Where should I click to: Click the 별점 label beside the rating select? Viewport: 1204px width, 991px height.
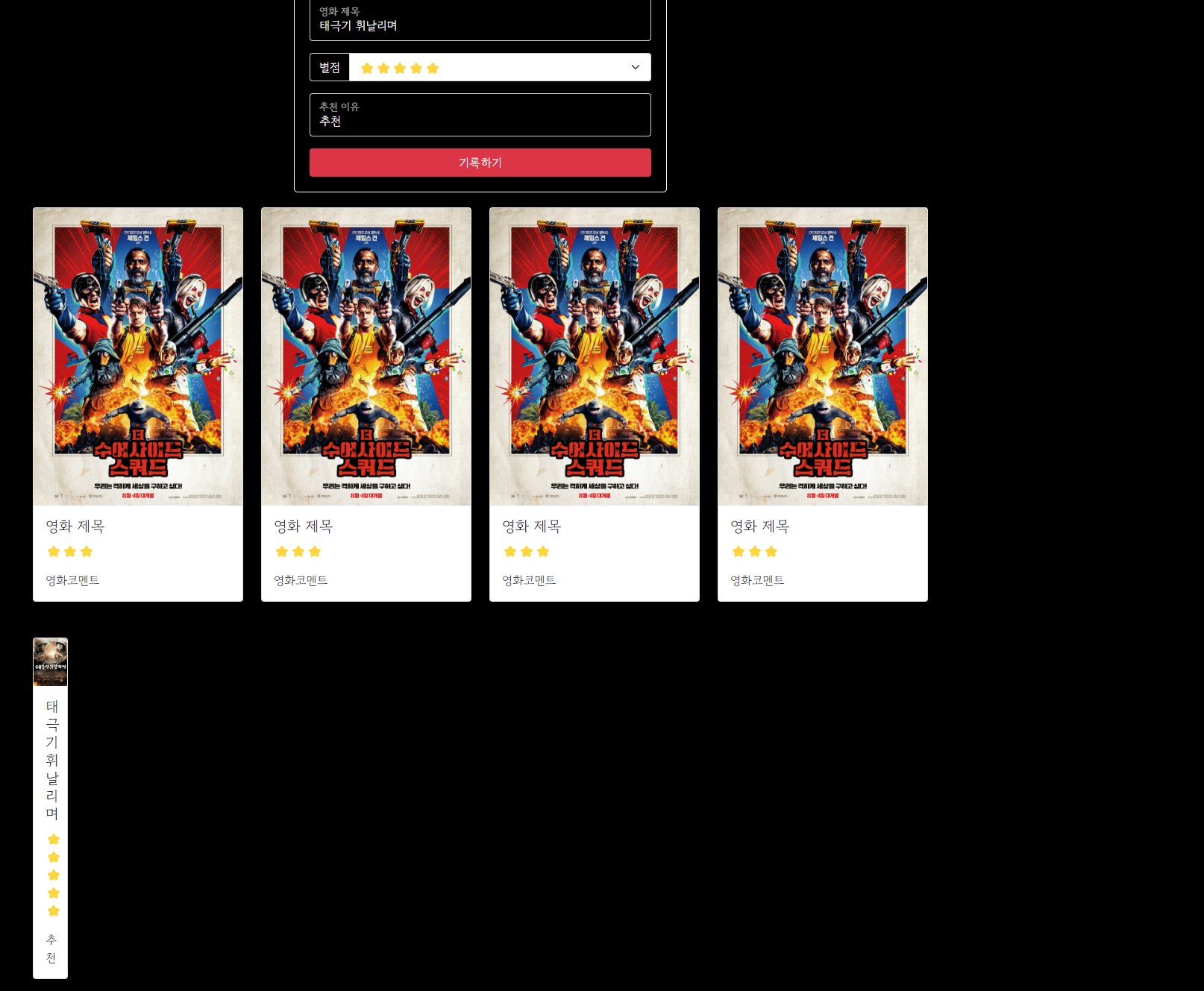330,67
